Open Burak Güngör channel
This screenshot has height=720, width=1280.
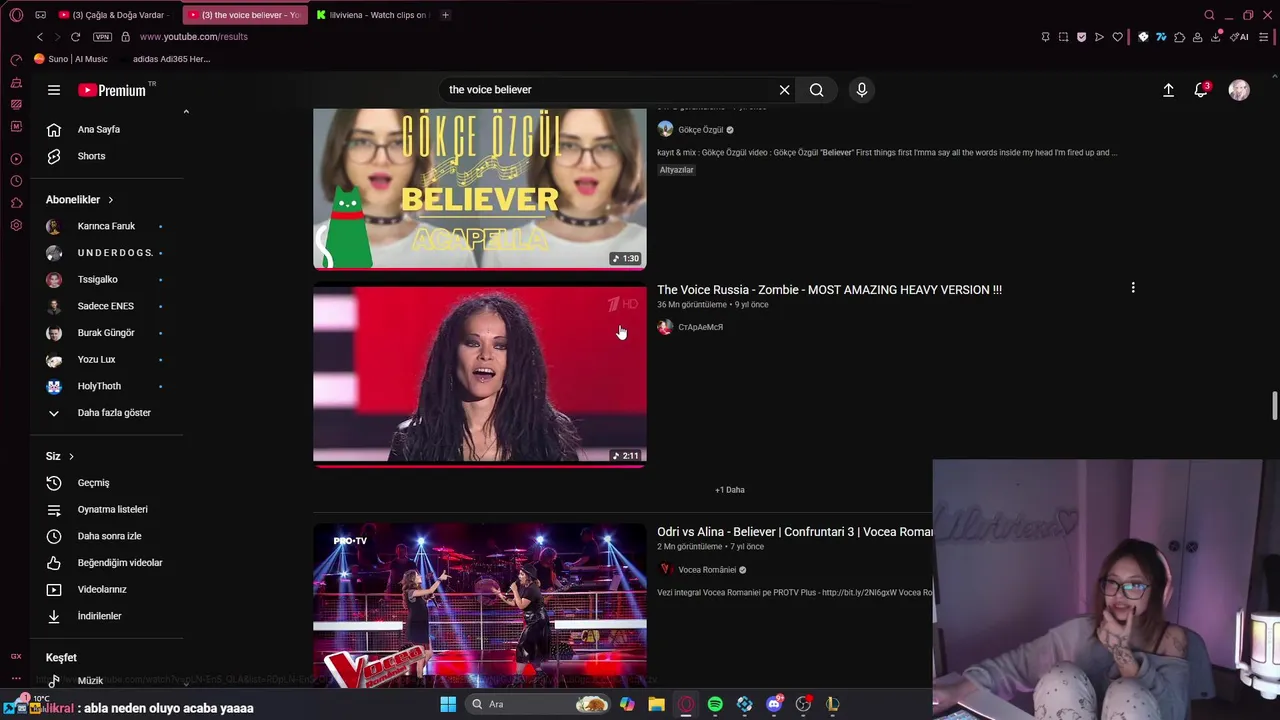tap(107, 333)
